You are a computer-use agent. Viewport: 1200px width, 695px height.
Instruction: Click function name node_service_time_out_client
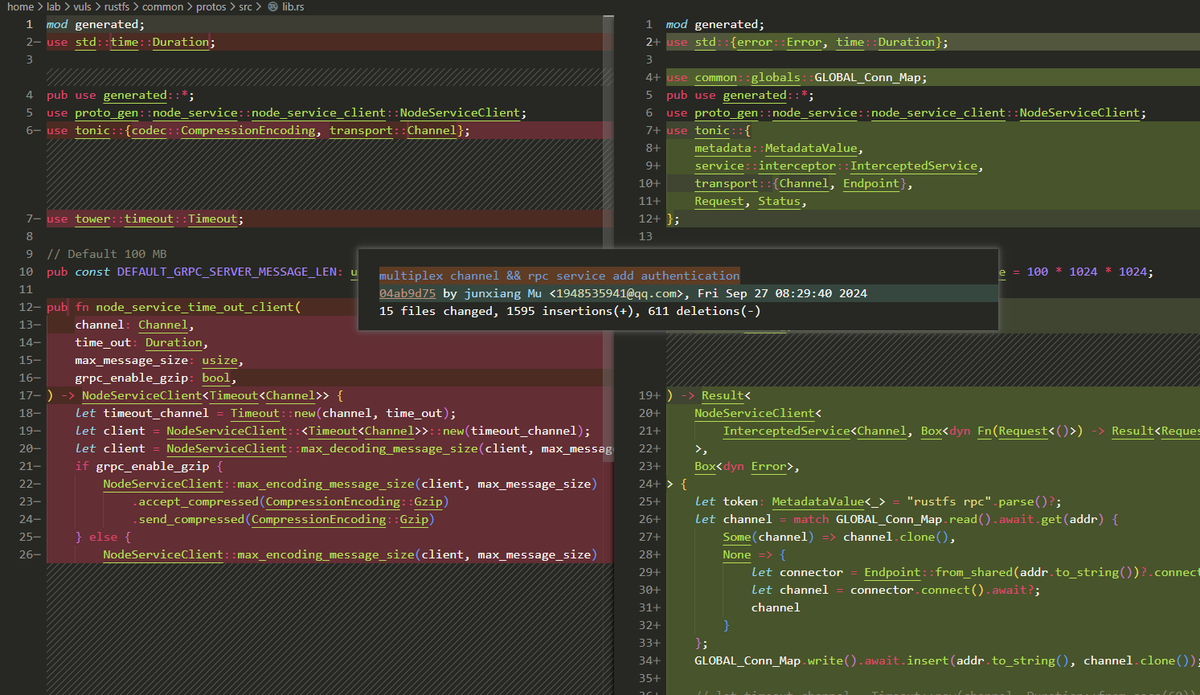(196, 308)
